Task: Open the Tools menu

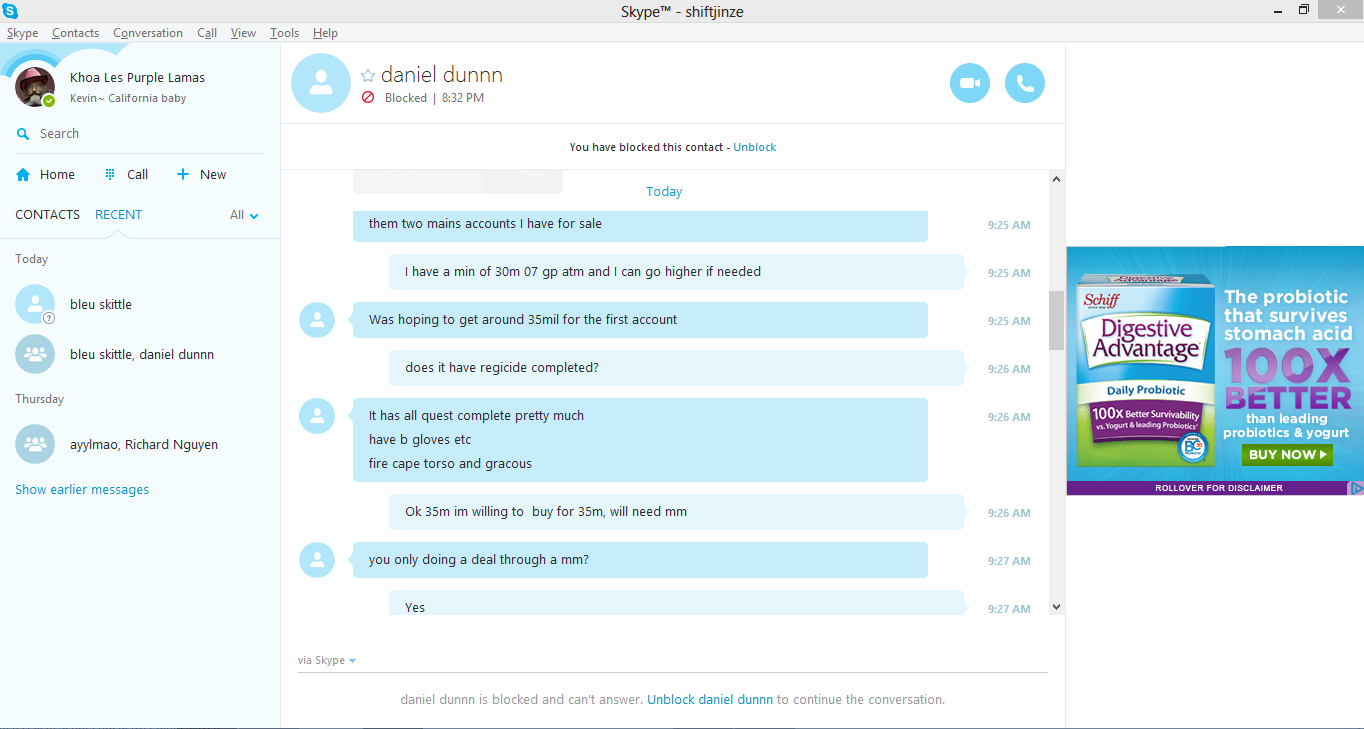Action: click(x=284, y=33)
